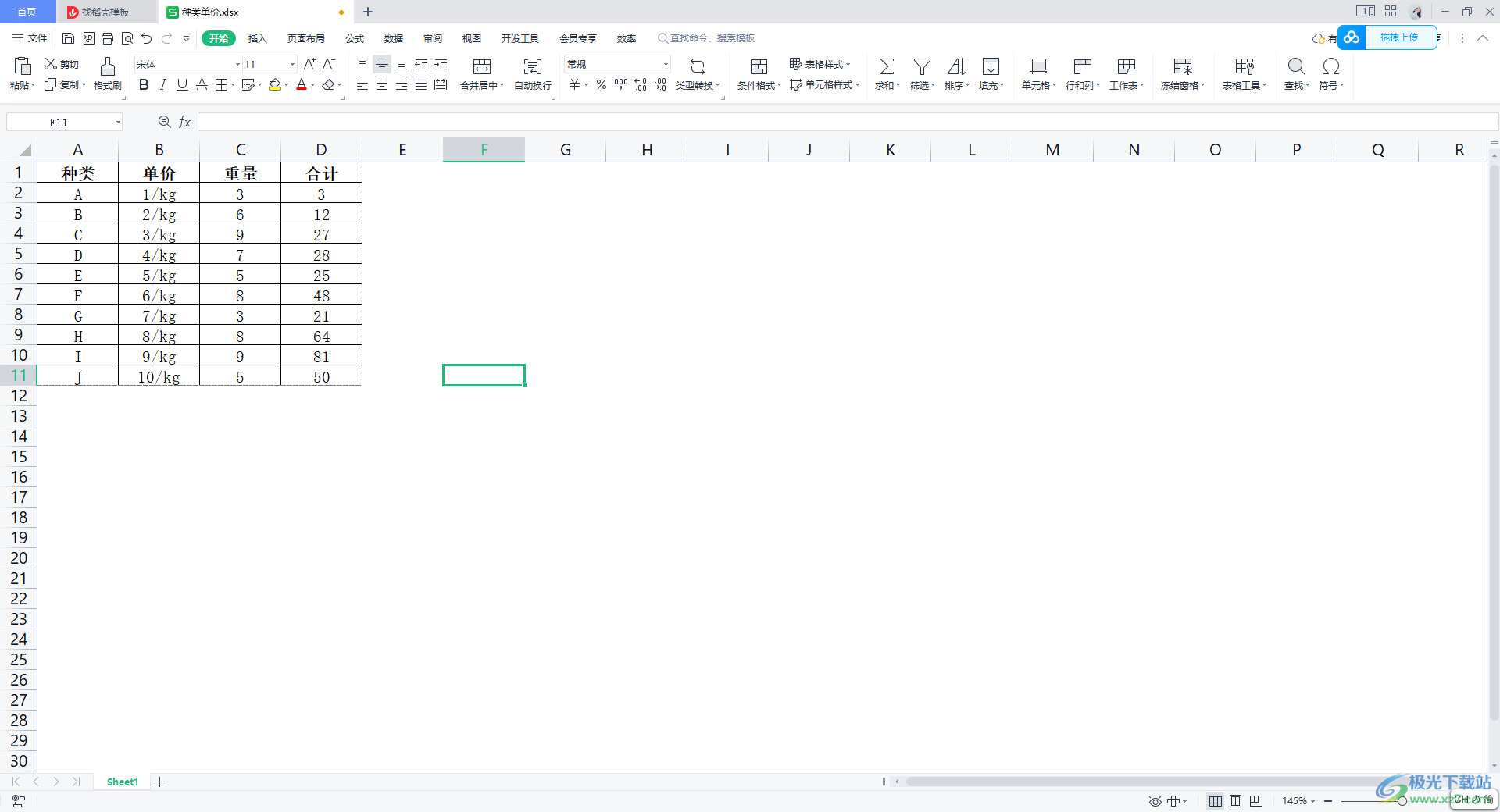
Task: Open the number format dropdown (常规)
Action: pyautogui.click(x=666, y=64)
